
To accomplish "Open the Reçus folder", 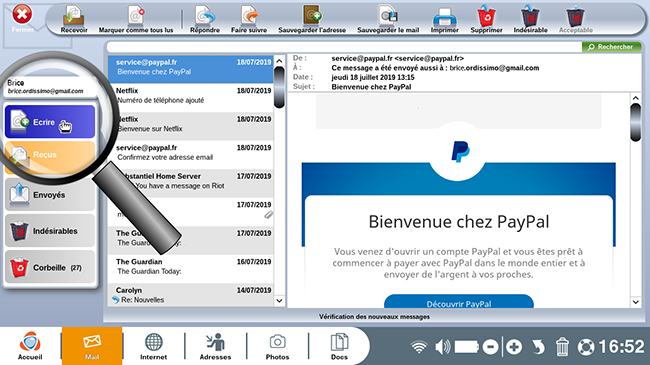I will (x=50, y=158).
